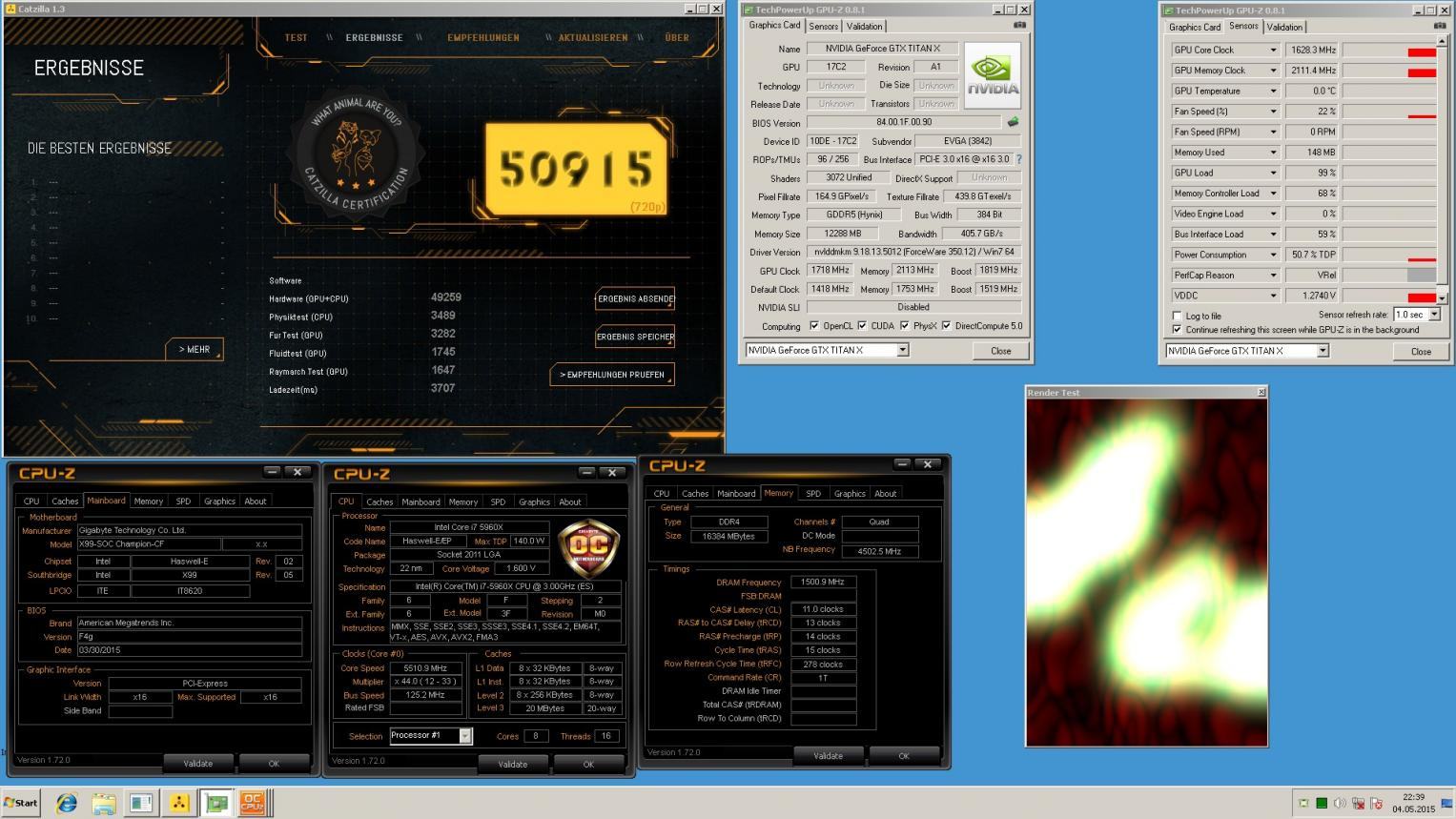The width and height of the screenshot is (1456, 819).
Task: Uncheck Continue refreshing in background checkbox
Action: [x=1177, y=330]
